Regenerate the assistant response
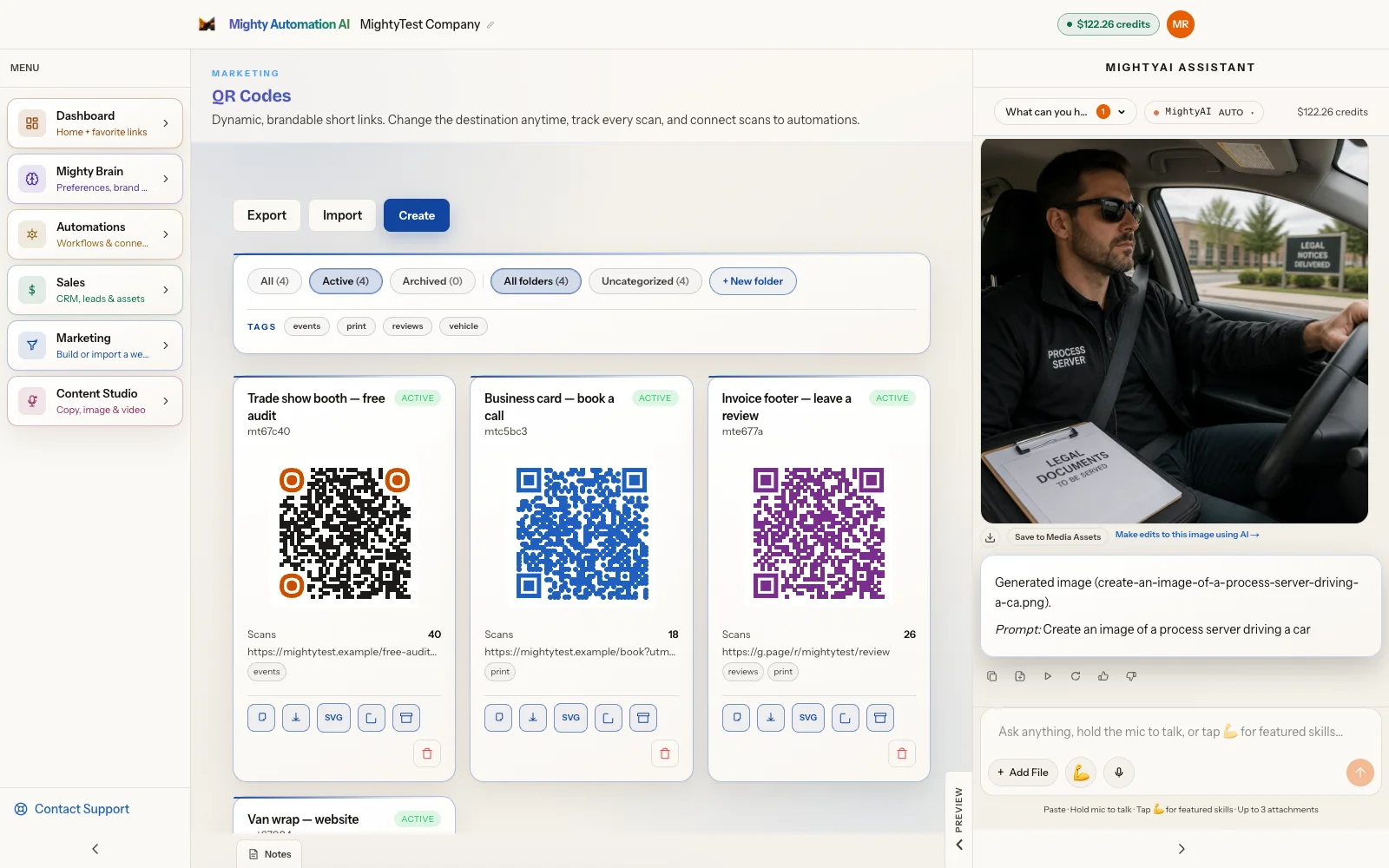This screenshot has width=1389, height=868. (1076, 676)
